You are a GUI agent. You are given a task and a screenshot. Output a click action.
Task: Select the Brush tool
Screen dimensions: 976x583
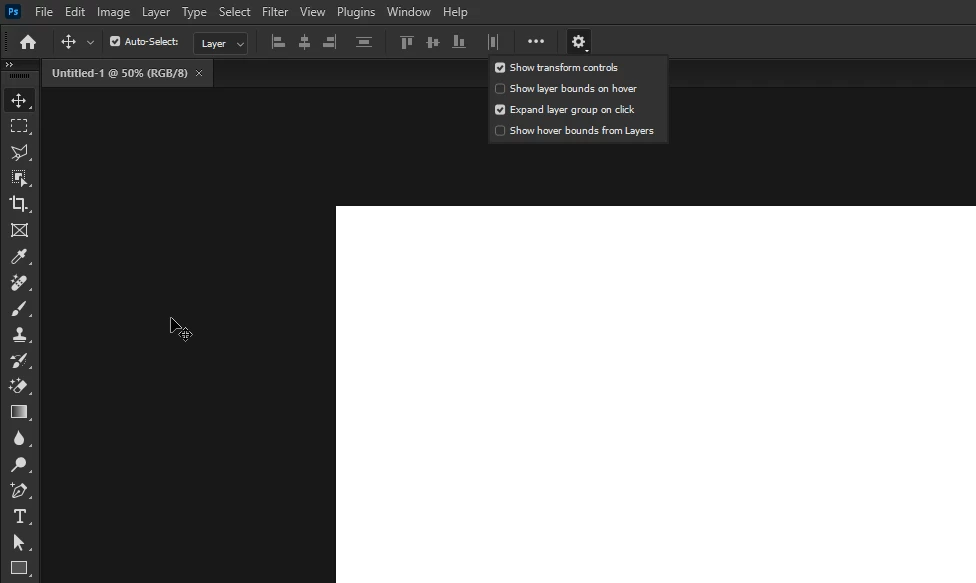19,309
